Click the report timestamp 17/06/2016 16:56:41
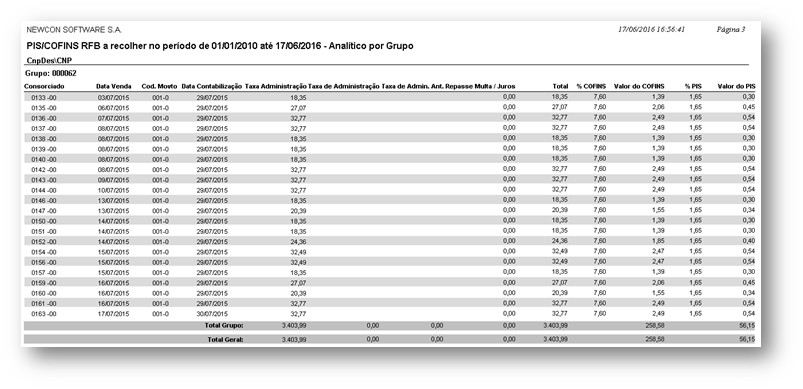The height and width of the screenshot is (389, 803). click(x=651, y=29)
